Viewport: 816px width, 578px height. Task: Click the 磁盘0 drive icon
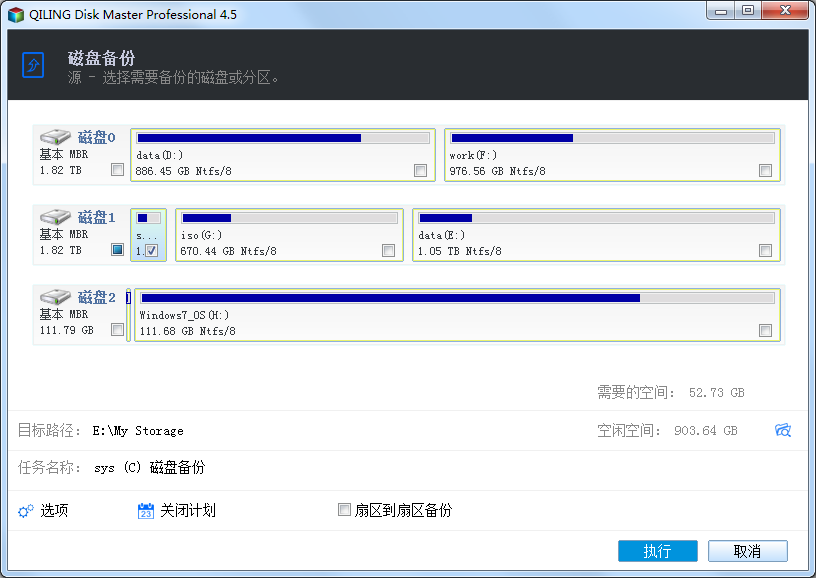[x=55, y=137]
